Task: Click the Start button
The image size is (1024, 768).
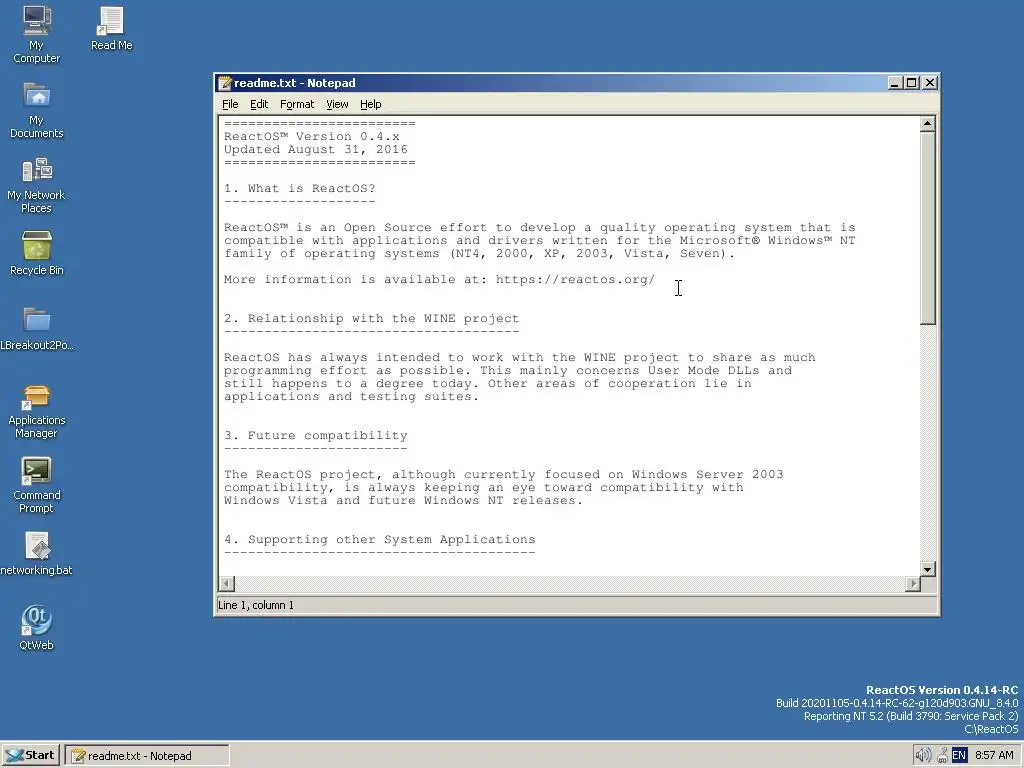Action: [x=31, y=756]
